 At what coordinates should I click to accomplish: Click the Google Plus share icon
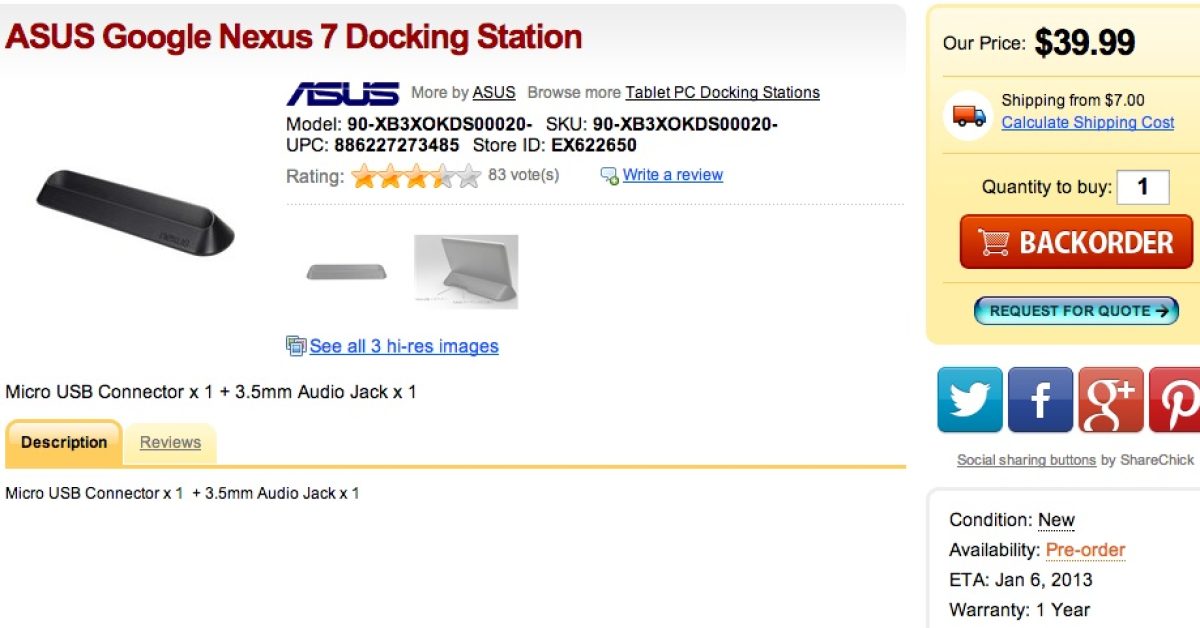point(1111,400)
